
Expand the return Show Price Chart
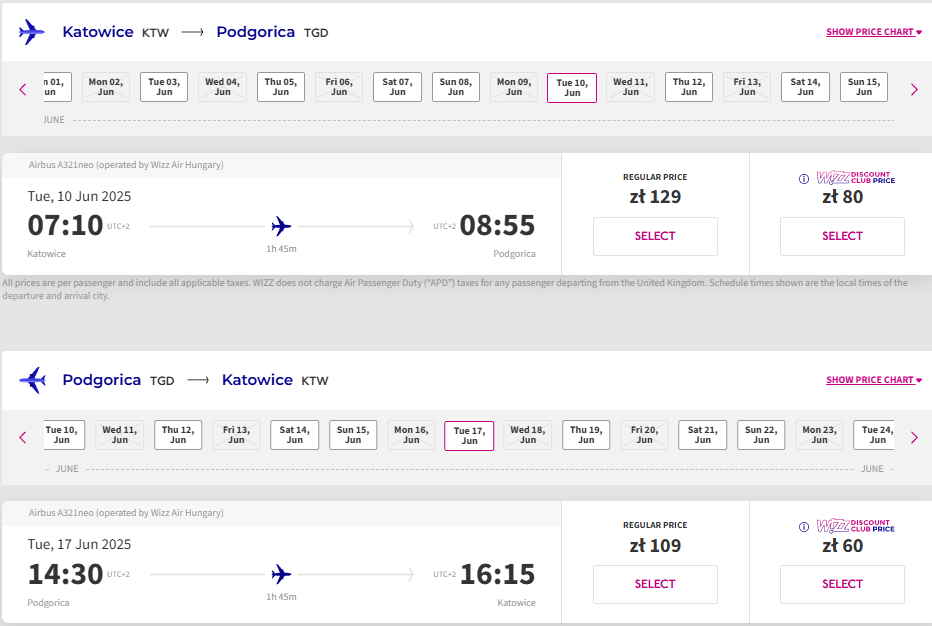coord(874,380)
